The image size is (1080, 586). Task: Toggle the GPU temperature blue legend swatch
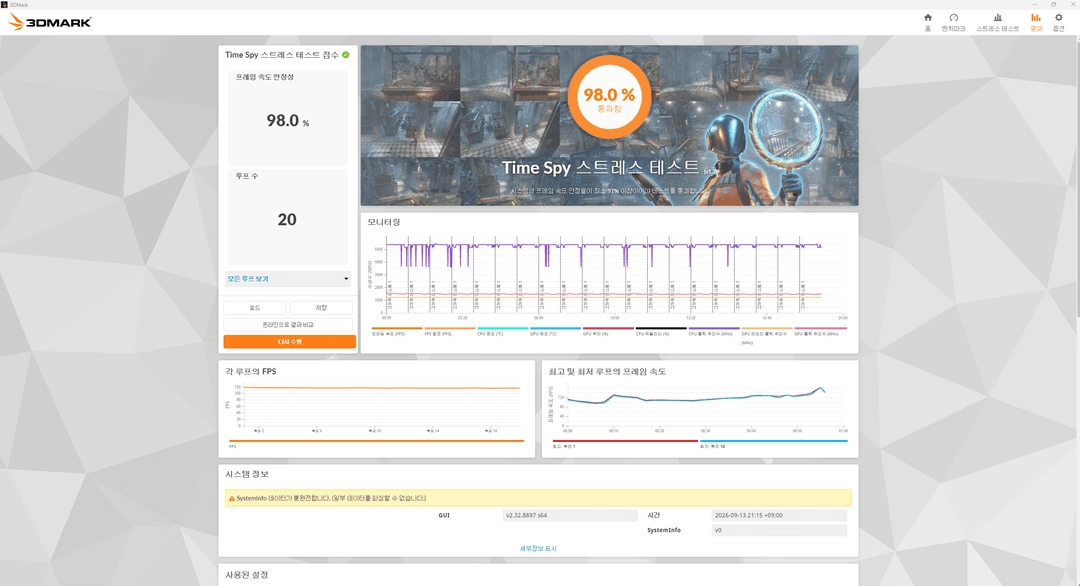pos(555,328)
